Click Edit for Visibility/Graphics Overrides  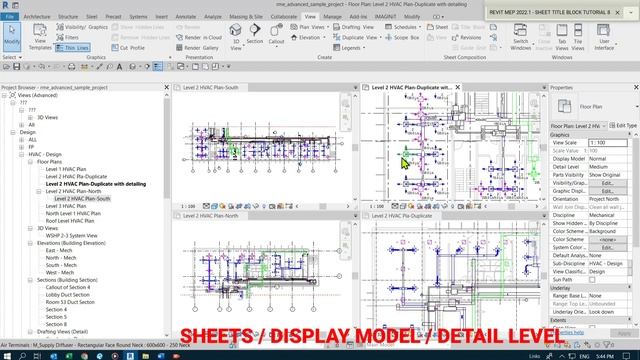click(608, 183)
